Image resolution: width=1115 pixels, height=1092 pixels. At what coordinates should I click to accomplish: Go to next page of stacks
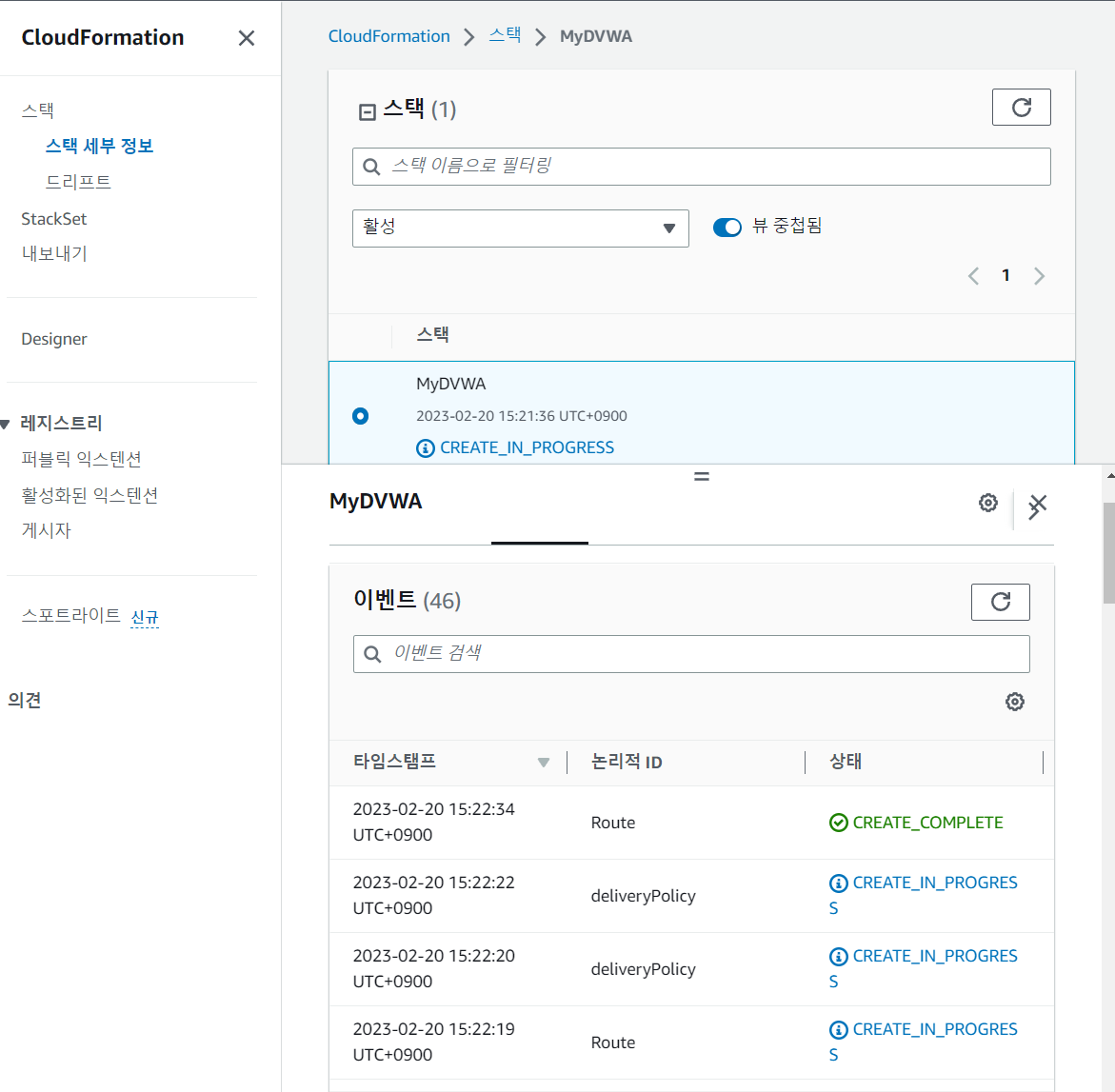(x=1039, y=276)
